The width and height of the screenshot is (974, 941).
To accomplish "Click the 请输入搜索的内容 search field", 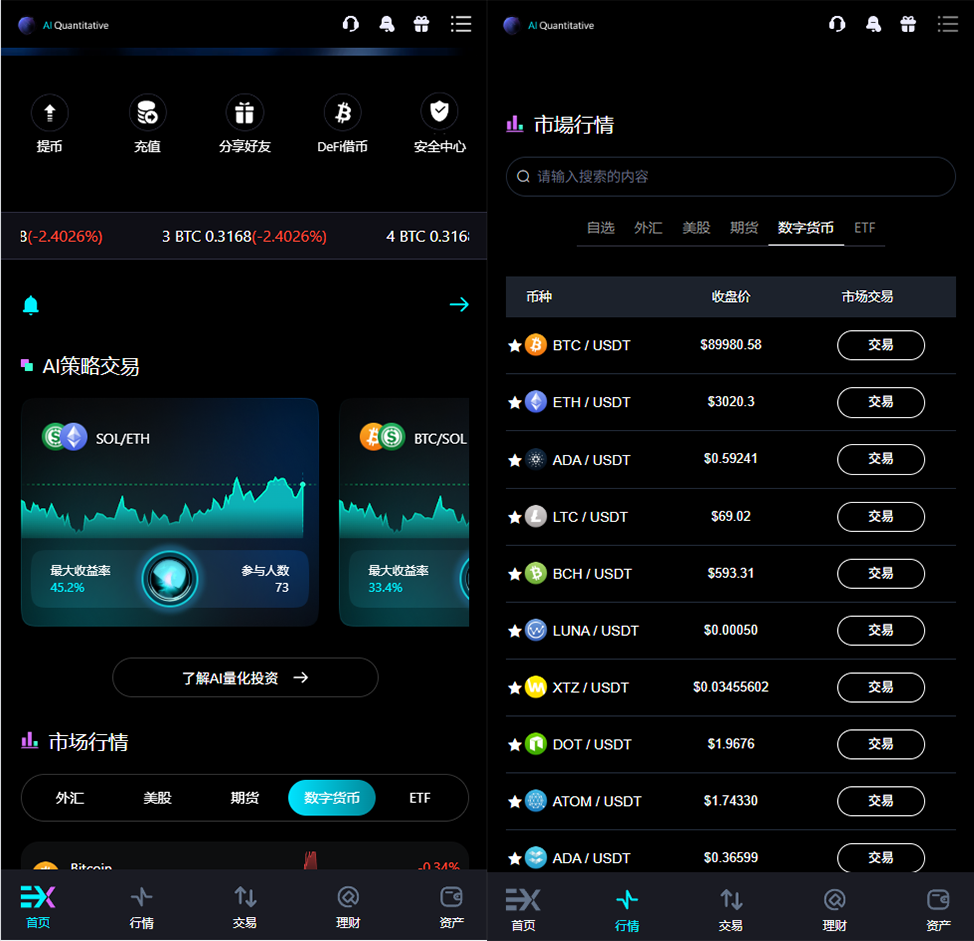I will (730, 177).
